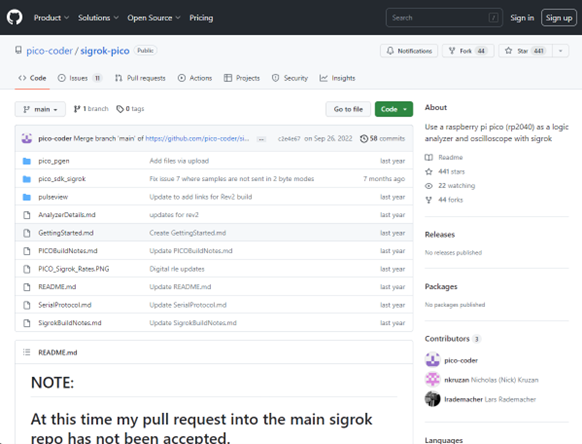Open the Contributors heading link
The width and height of the screenshot is (582, 444).
pyautogui.click(x=452, y=339)
